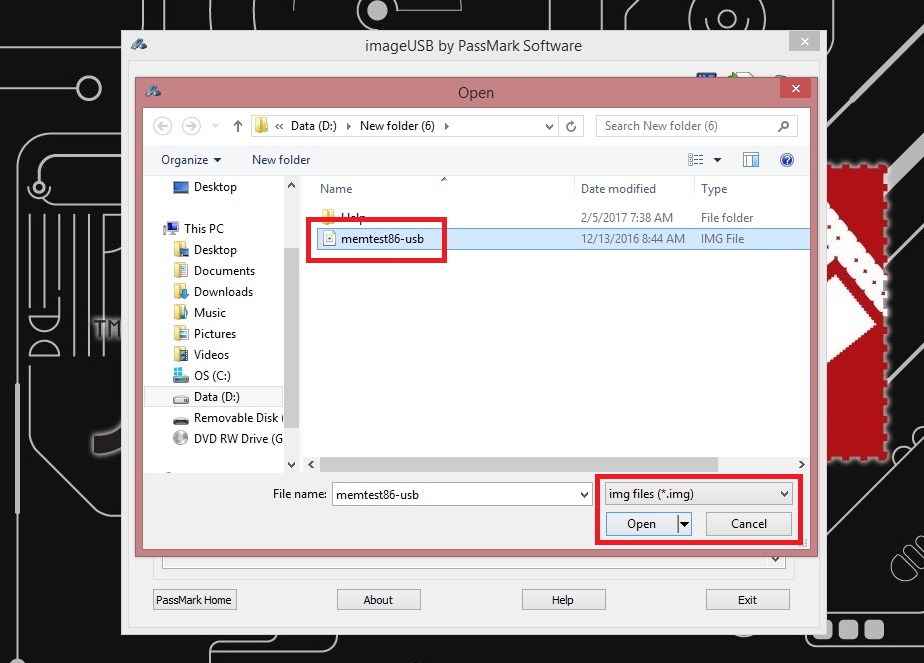Click the date 12/13/2016 8:44 AM
This screenshot has height=663, width=924.
tap(633, 239)
